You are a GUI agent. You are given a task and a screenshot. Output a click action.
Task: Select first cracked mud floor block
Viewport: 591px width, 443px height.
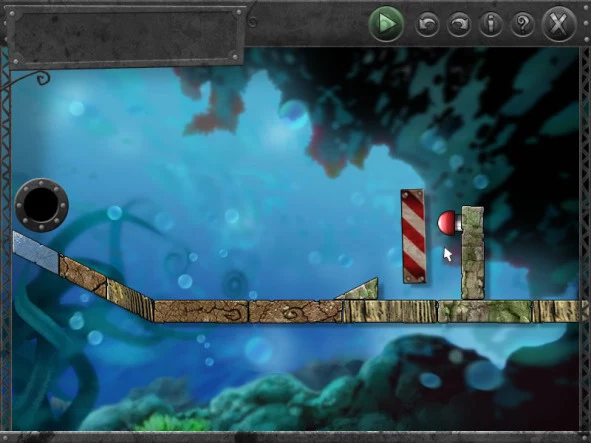click(x=201, y=311)
